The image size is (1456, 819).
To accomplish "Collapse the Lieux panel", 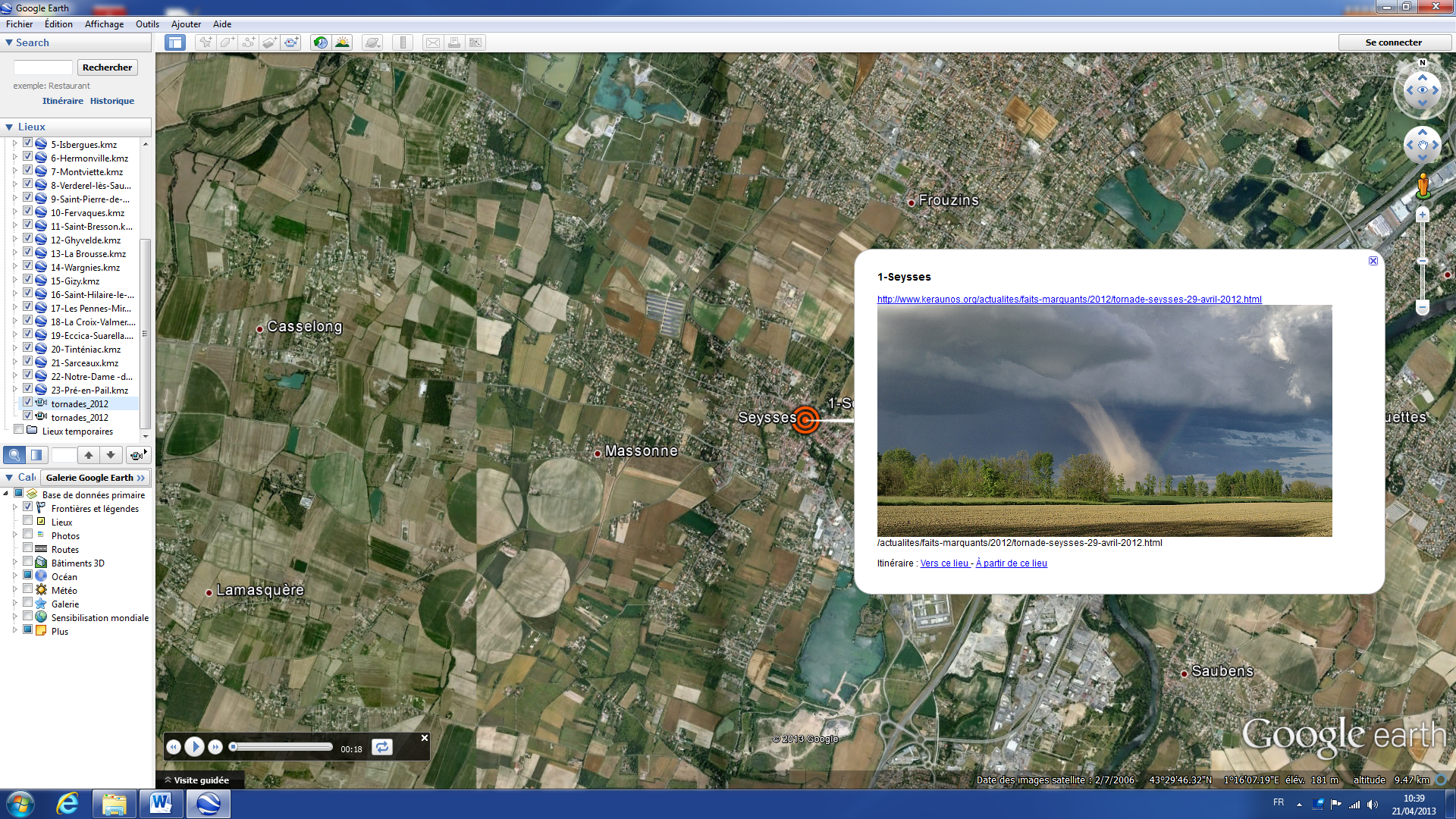I will coord(9,127).
